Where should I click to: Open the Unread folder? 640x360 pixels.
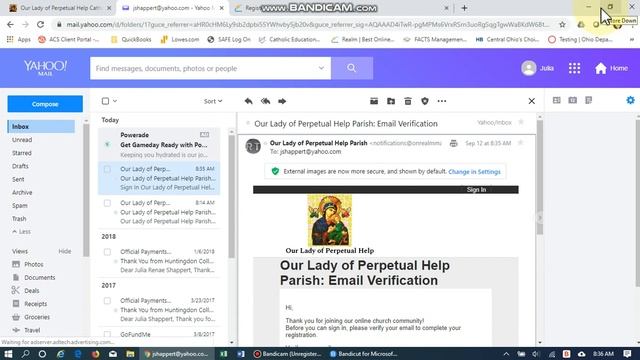pyautogui.click(x=22, y=140)
